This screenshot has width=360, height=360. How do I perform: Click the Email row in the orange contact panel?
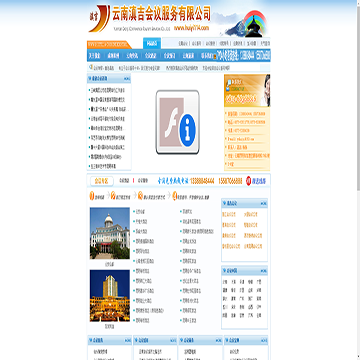pos(241,138)
